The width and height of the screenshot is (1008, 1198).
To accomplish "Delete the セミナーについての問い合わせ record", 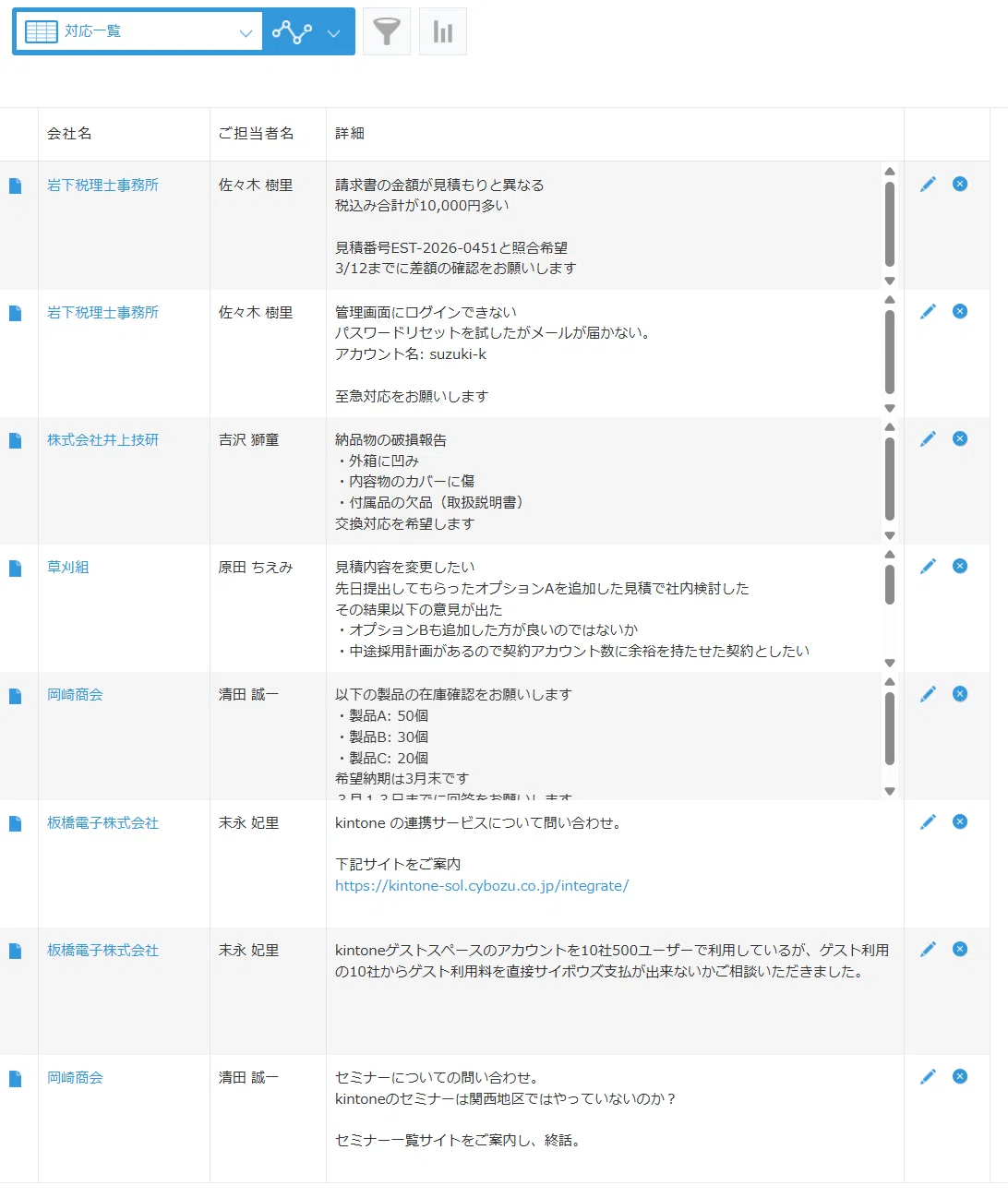I will [960, 1076].
